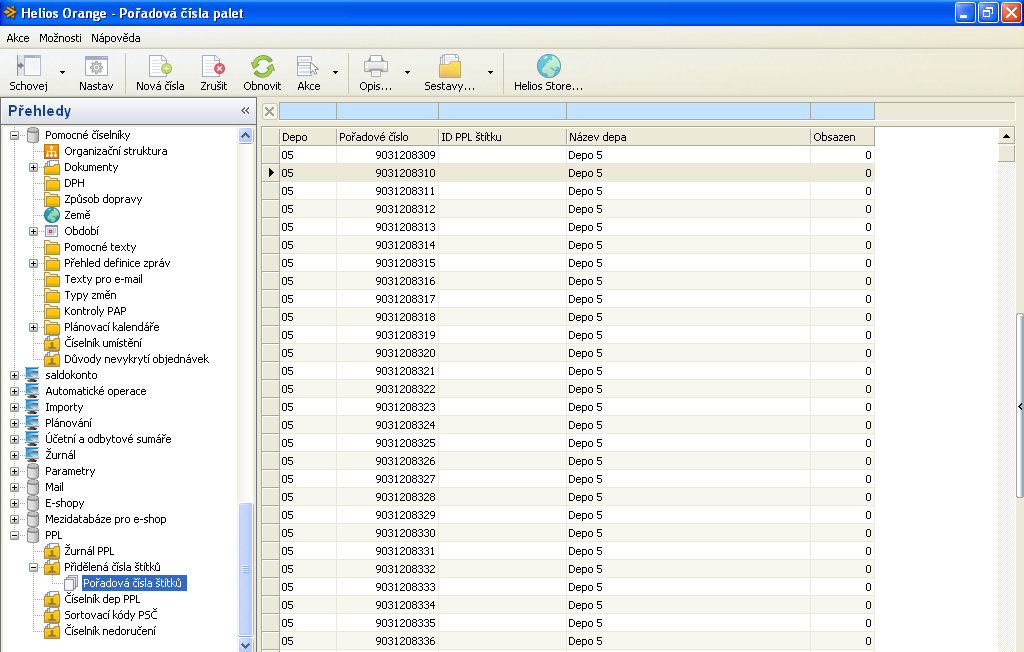Screen dimensions: 1024x652
Task: Open the Akce menu
Action: pyautogui.click(x=18, y=38)
